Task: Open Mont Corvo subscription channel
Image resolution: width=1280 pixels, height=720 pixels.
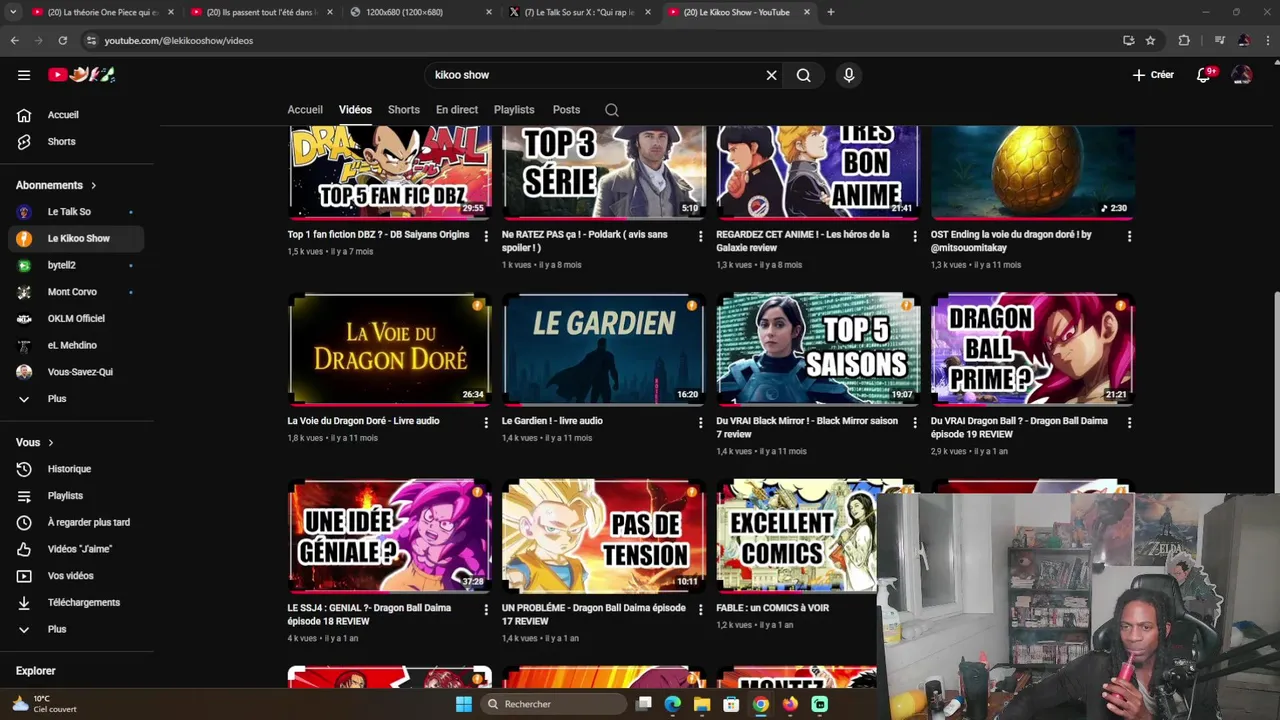Action: click(76, 292)
